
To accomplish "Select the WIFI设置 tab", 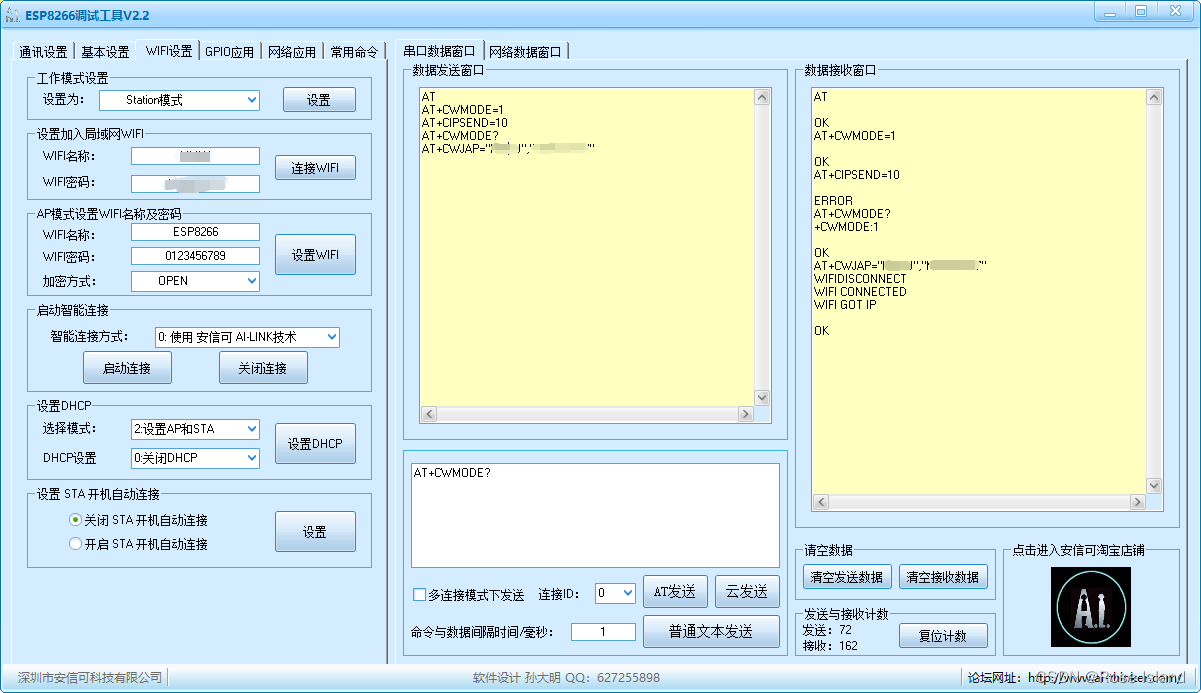I will [168, 51].
